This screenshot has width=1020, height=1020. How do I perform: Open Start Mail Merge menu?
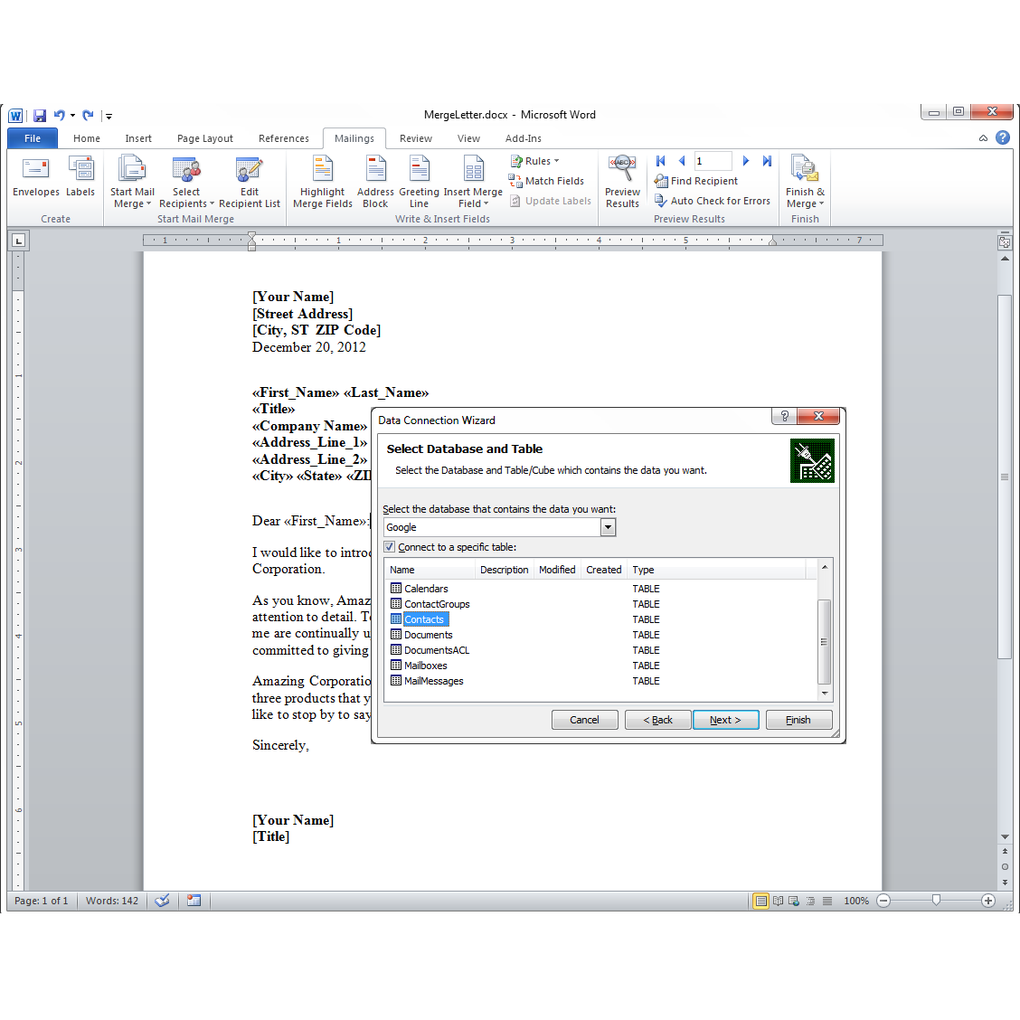pyautogui.click(x=132, y=181)
